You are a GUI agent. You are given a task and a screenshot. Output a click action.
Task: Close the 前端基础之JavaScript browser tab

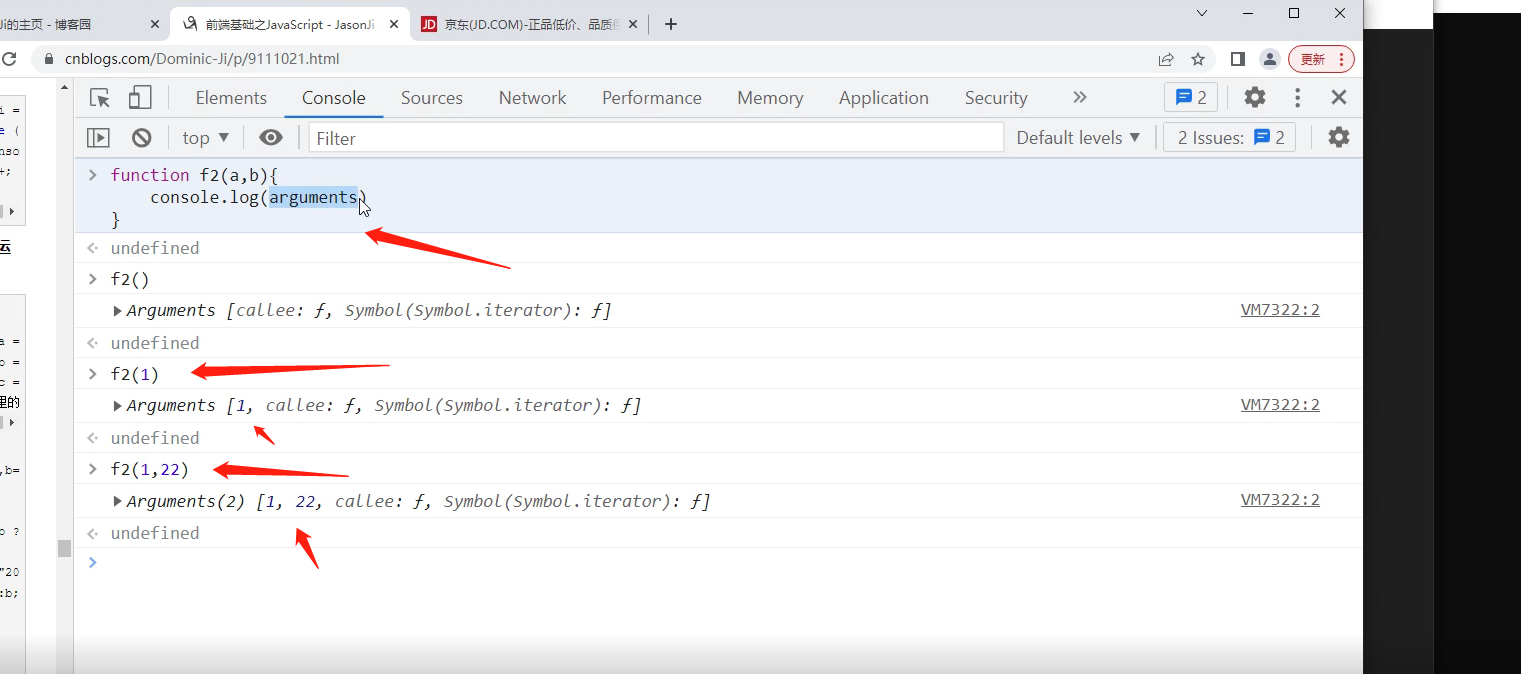394,24
